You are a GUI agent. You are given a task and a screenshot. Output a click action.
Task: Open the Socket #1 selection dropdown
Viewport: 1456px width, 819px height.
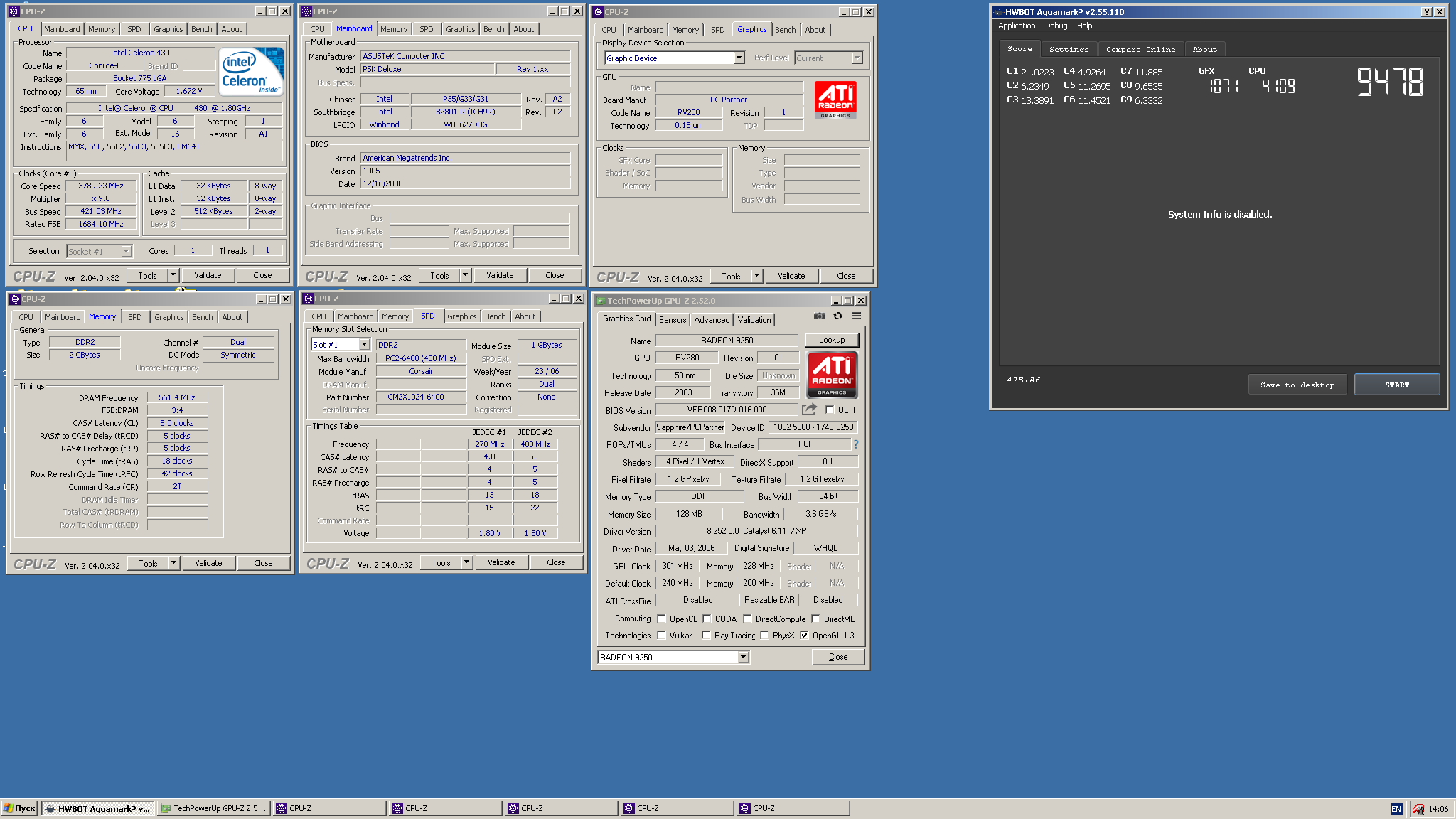click(x=126, y=252)
